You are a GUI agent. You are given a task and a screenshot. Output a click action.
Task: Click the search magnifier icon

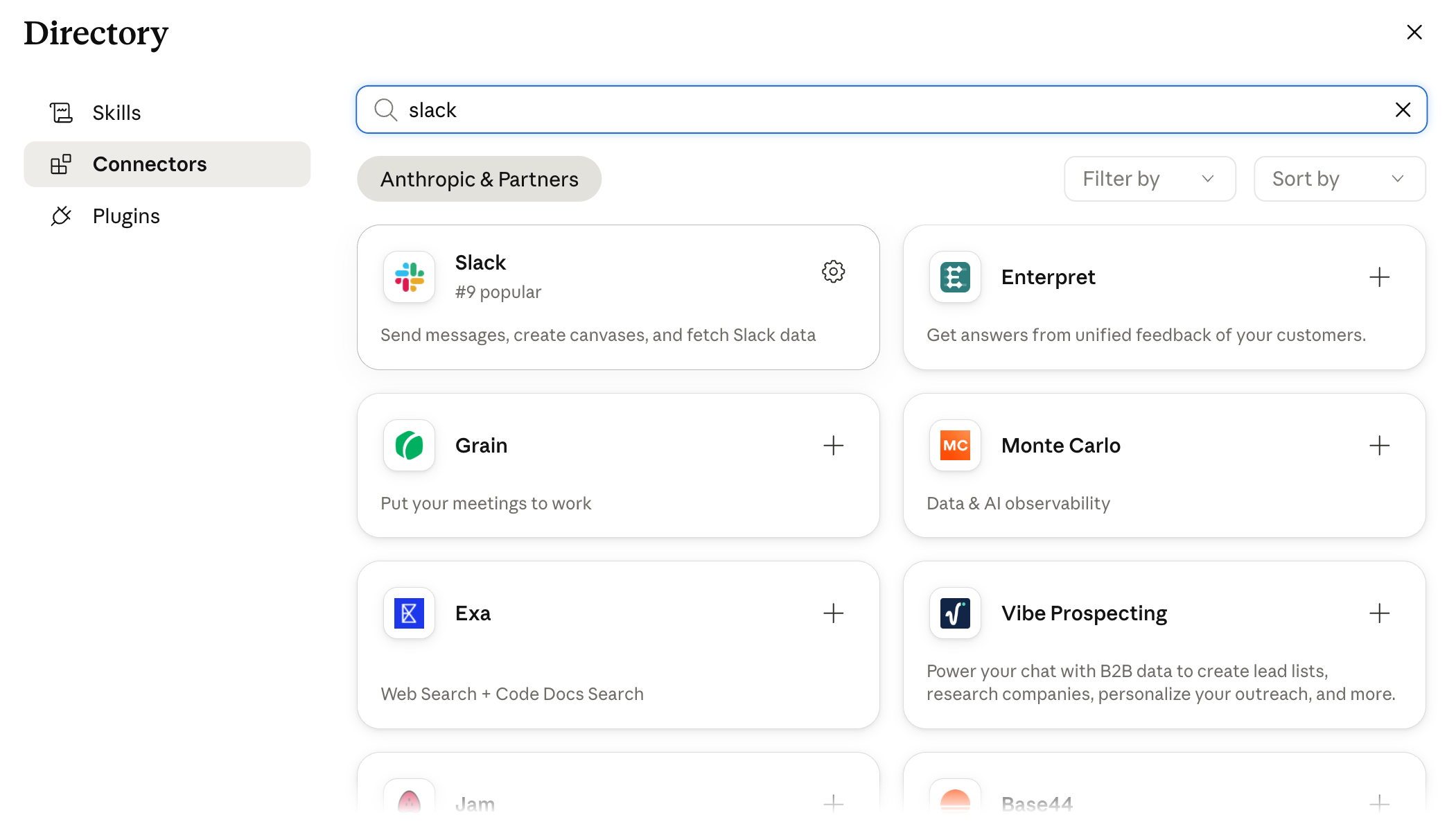point(385,110)
